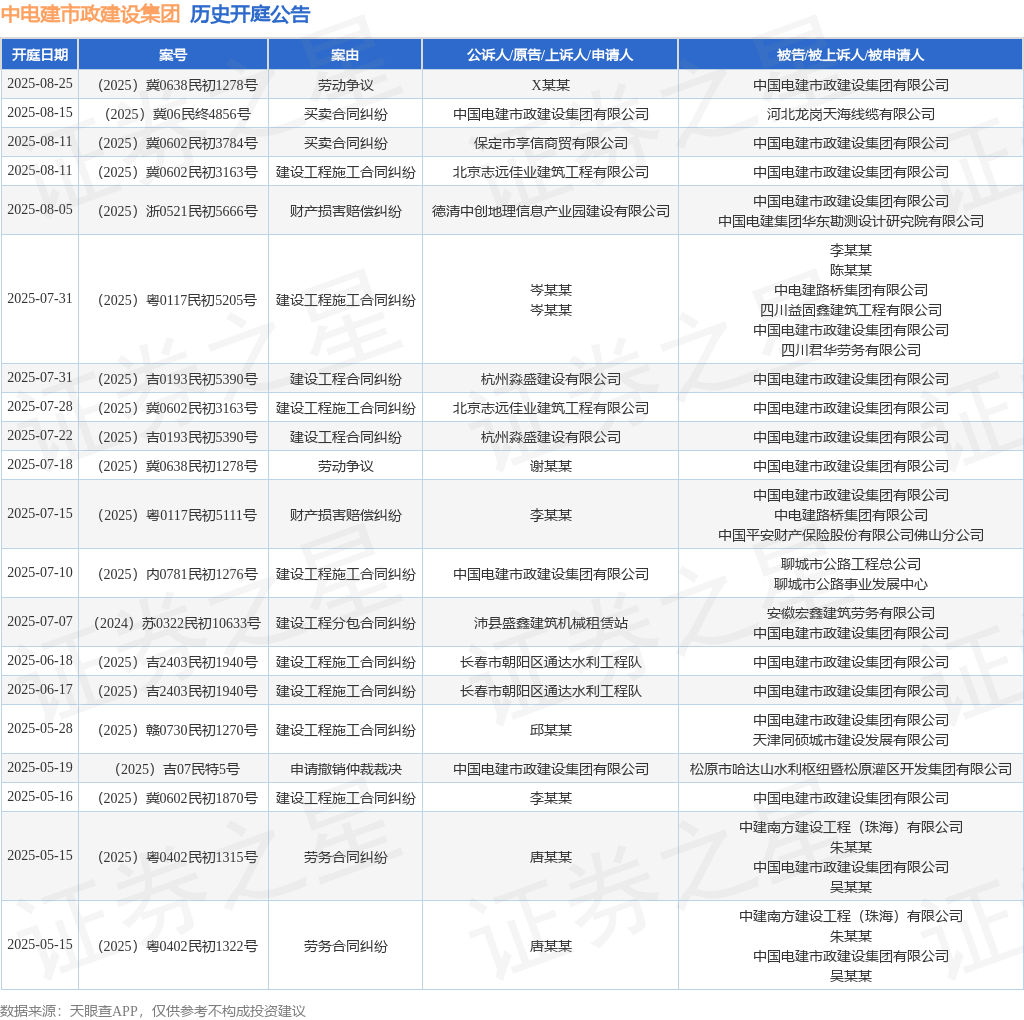Viewport: 1024px width, 1020px height.
Task: Click the 中电建市政建设集团 title text
Action: click(90, 14)
